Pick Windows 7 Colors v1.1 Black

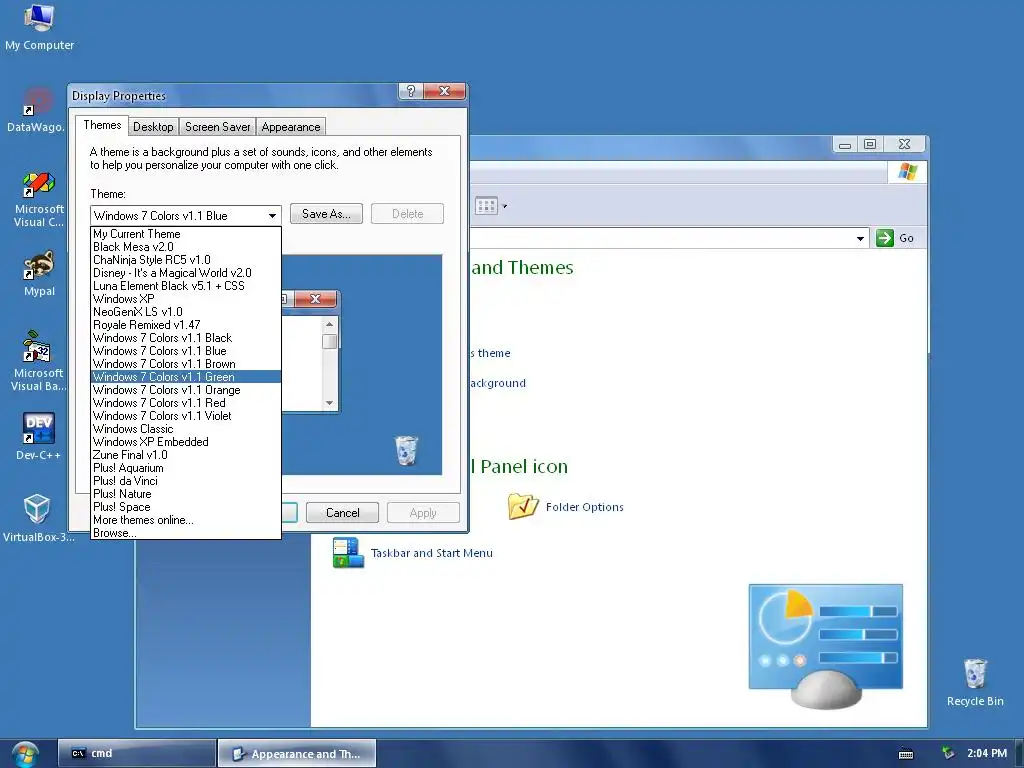tap(186, 338)
